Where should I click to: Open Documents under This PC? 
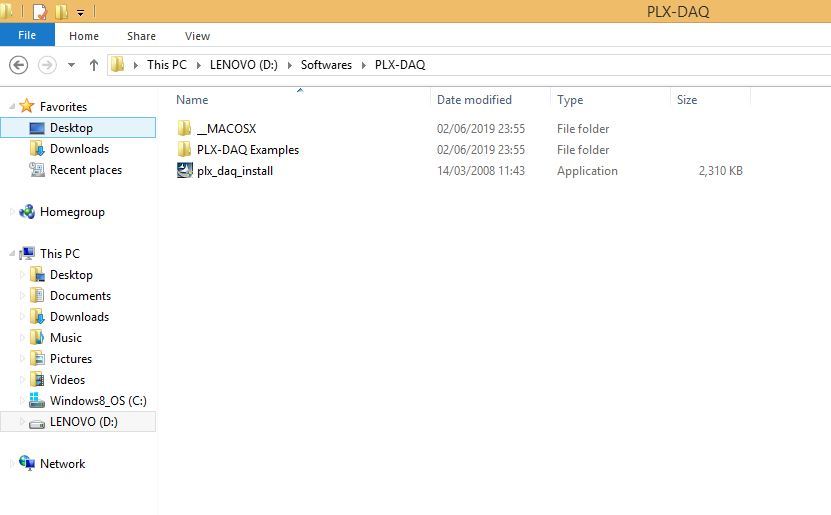(80, 296)
